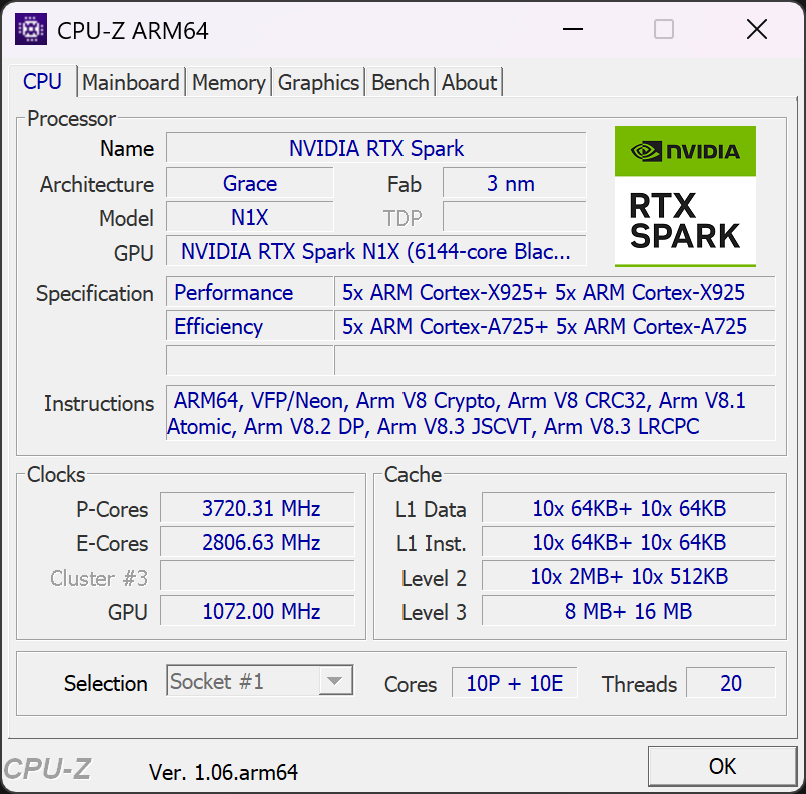Click the Cortex-X925 performance cores value
Screen dimensions: 806x794
pos(555,292)
